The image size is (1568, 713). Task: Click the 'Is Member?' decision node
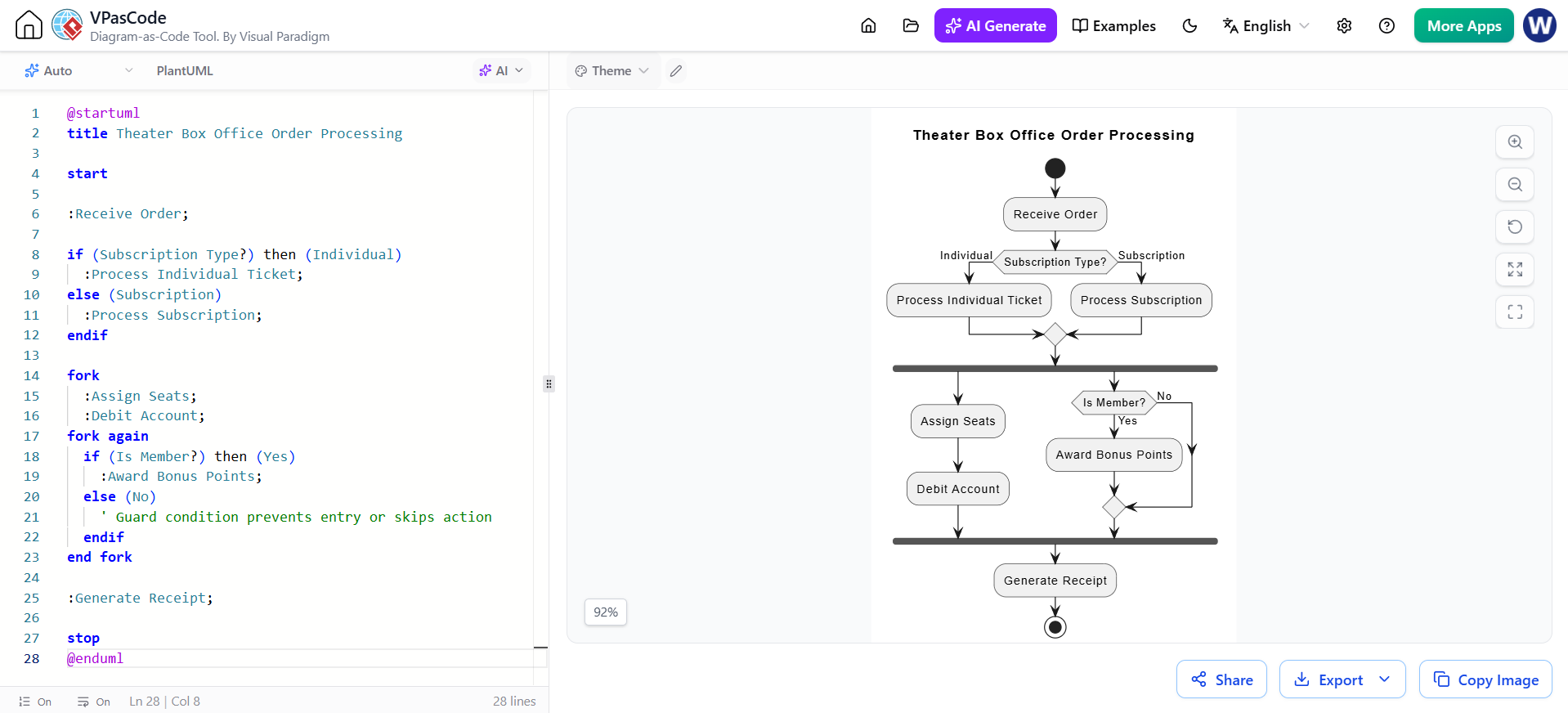1113,402
